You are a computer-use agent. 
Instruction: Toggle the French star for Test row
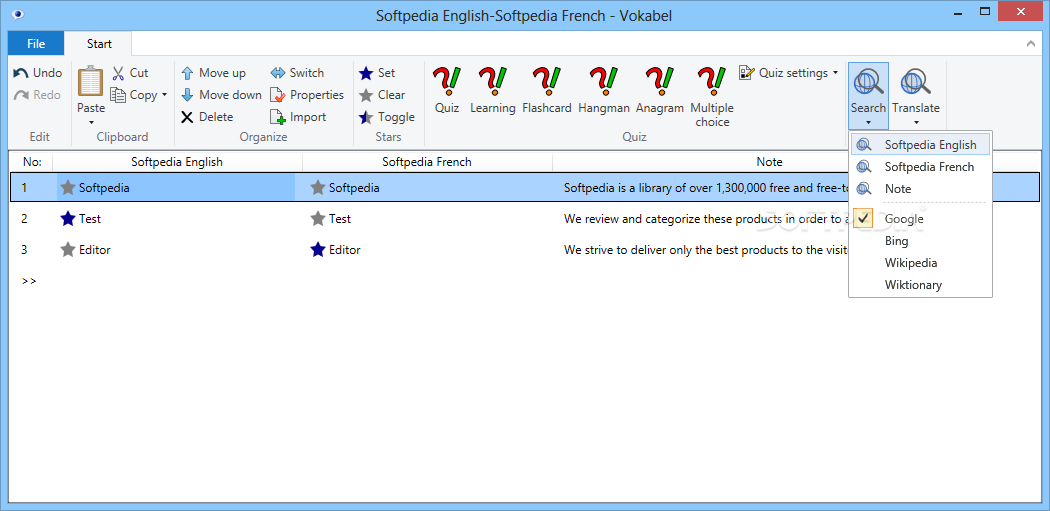click(318, 218)
